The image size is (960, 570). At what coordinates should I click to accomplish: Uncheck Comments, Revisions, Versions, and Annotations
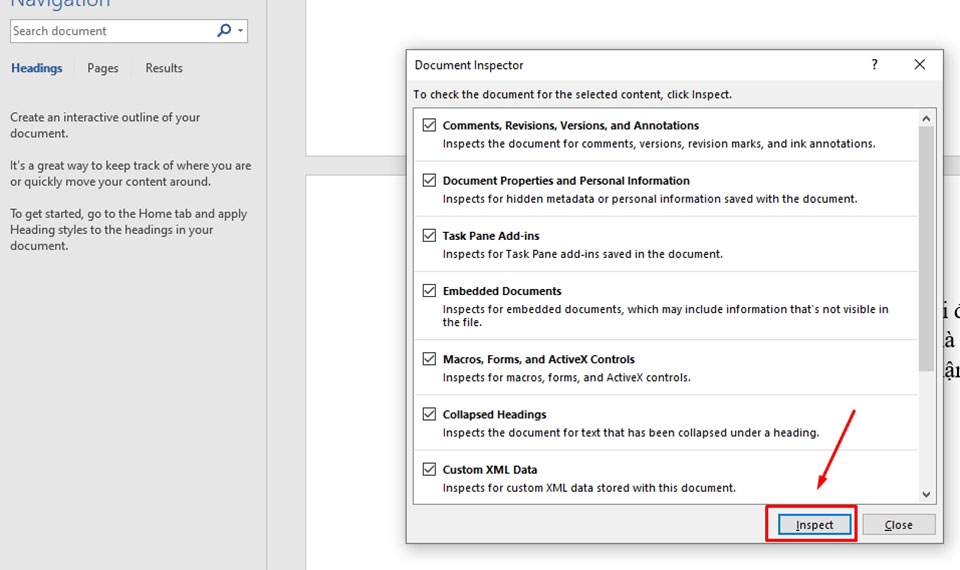[x=430, y=126]
